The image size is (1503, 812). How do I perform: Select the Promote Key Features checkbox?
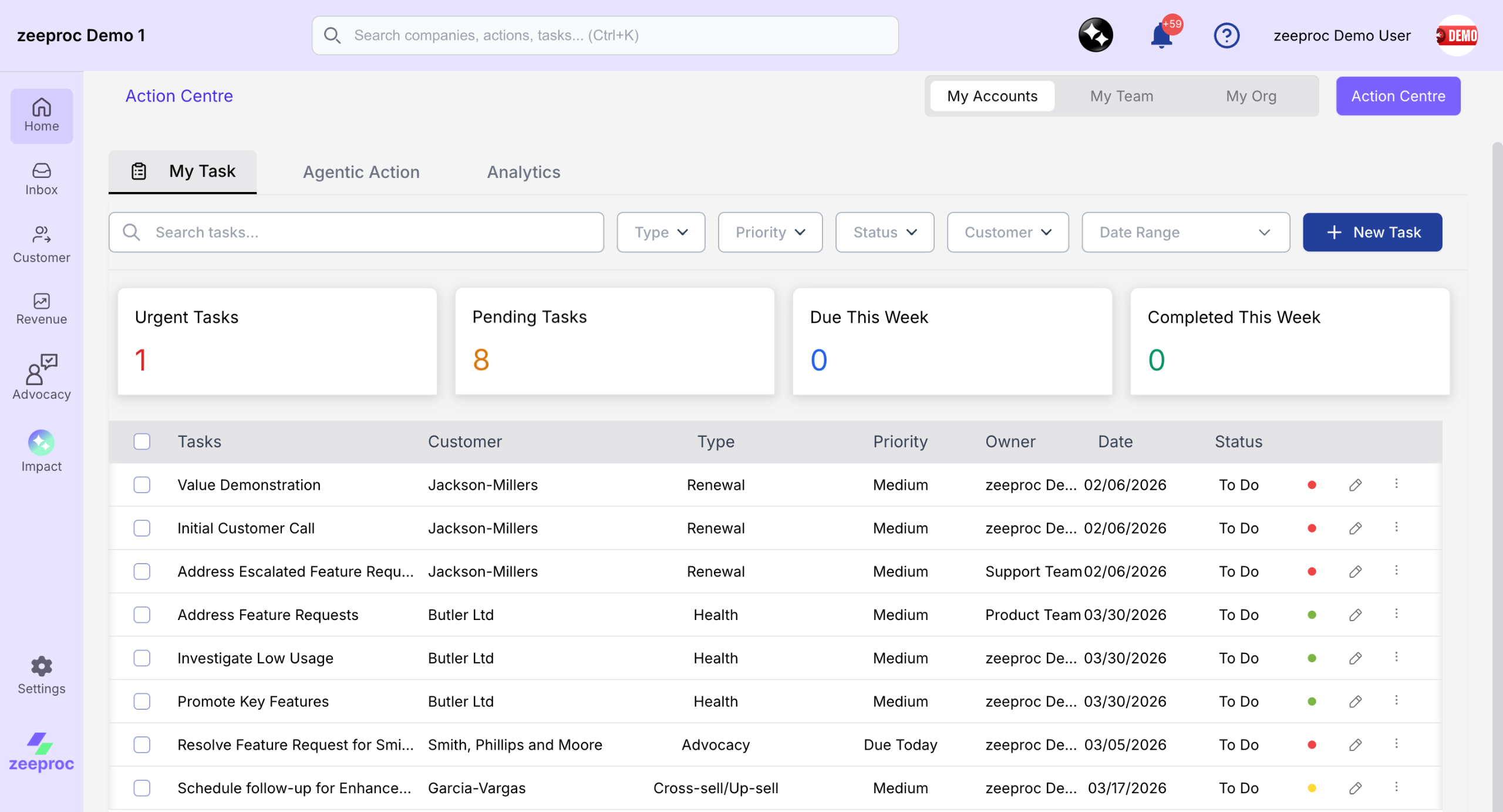click(x=141, y=702)
